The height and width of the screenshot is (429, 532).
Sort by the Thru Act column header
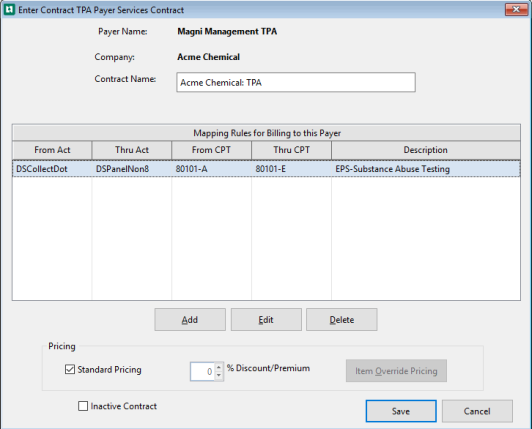point(132,150)
